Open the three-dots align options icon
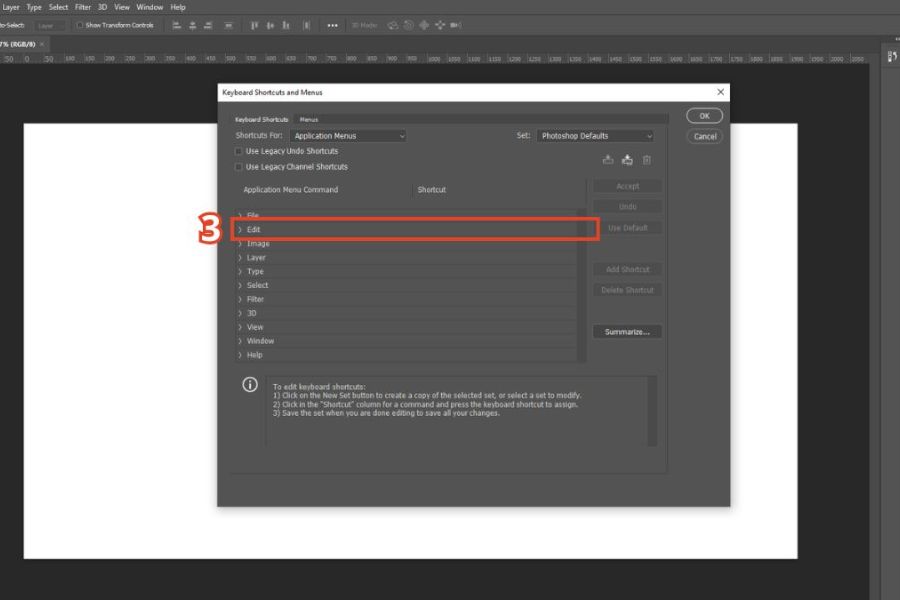This screenshot has height=600, width=900. click(x=332, y=25)
